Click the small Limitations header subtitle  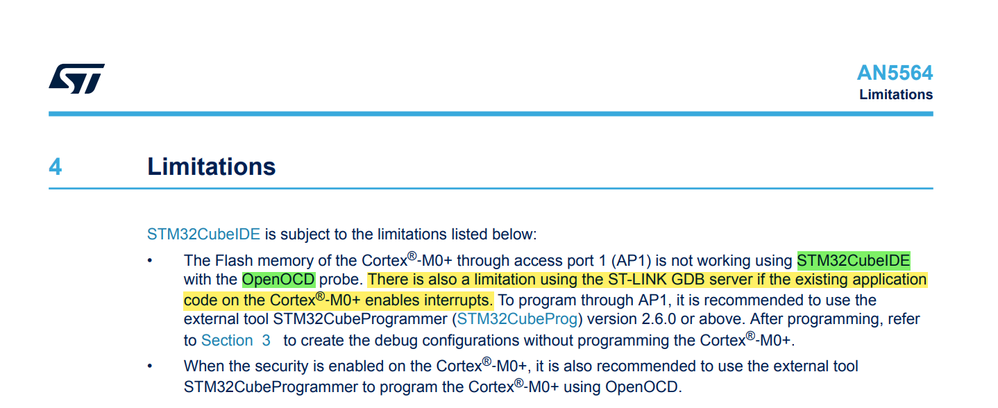click(x=896, y=95)
